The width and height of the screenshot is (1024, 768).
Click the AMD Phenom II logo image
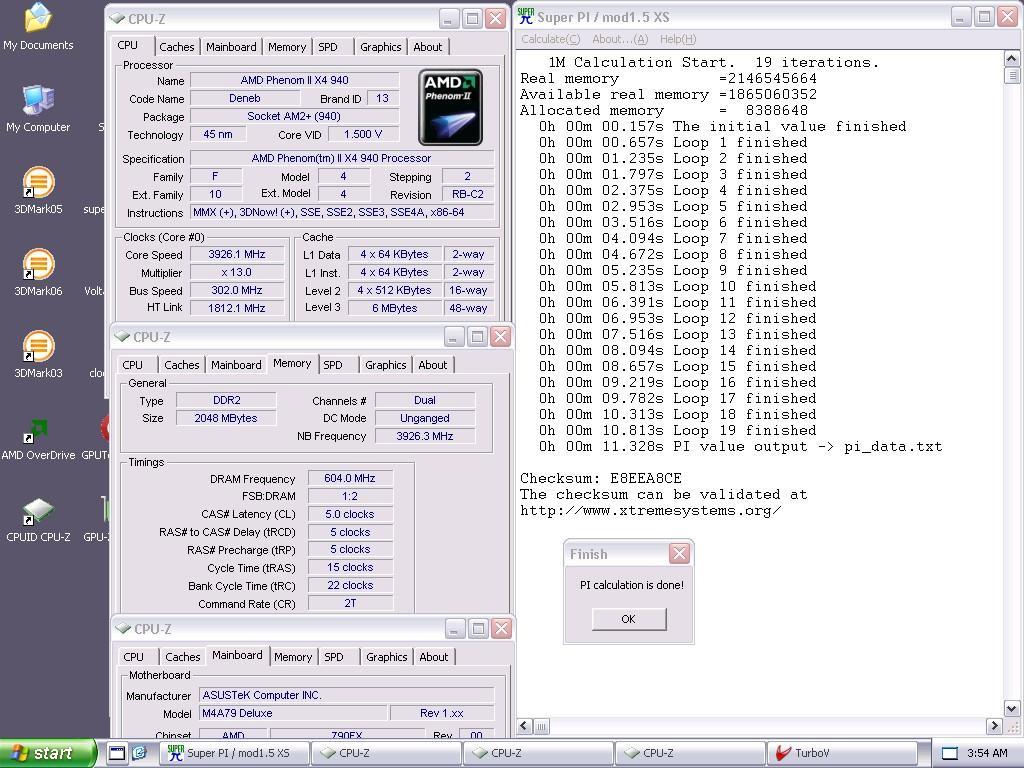(450, 107)
